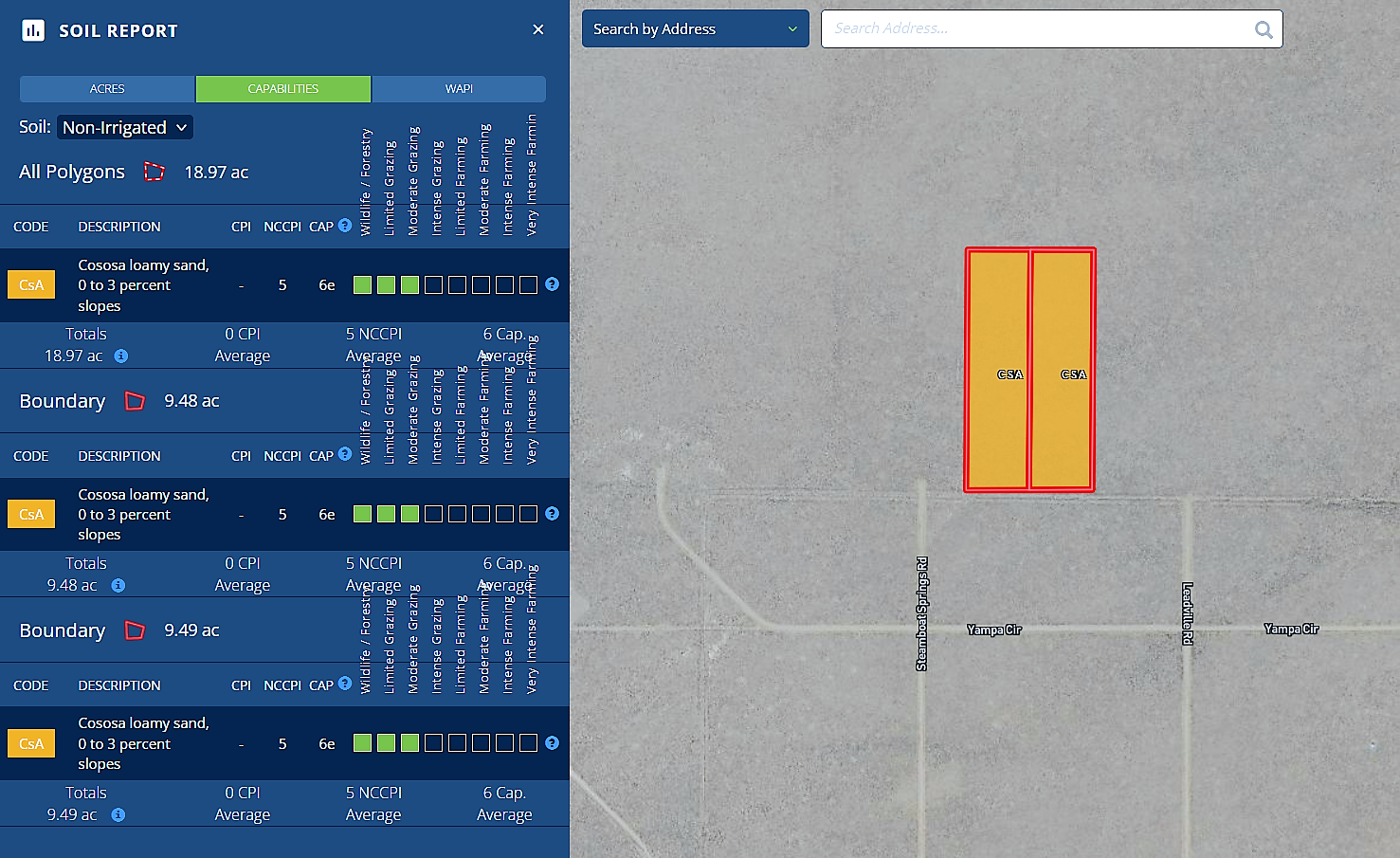Open the Non-Irrigated soil dropdown

click(125, 127)
